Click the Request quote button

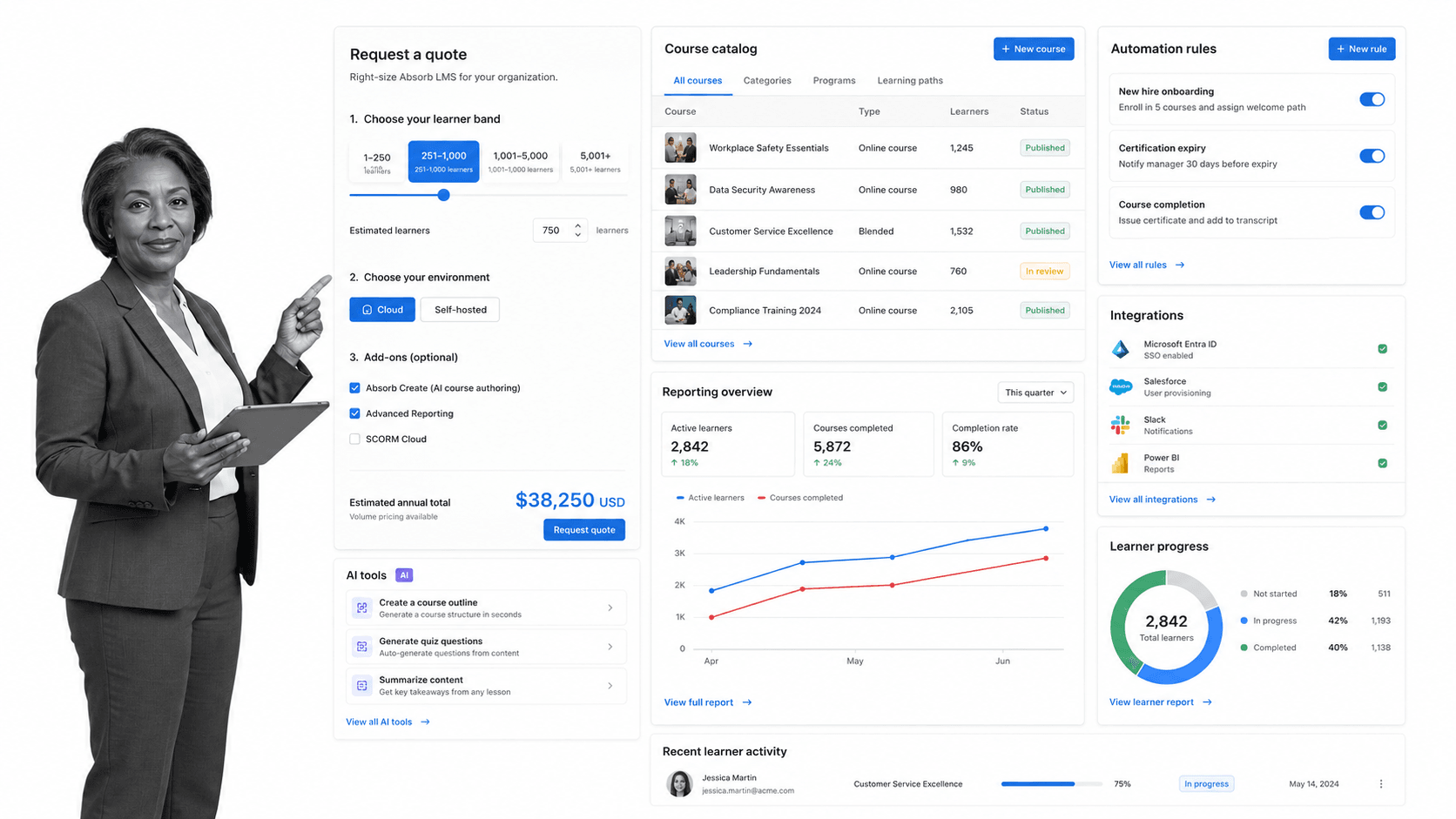click(x=584, y=530)
